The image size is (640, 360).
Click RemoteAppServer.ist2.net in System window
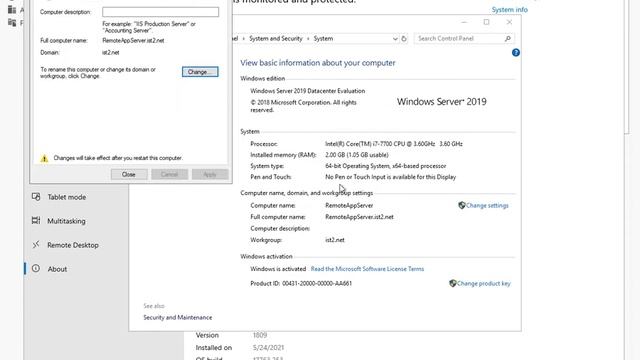pos(359,217)
